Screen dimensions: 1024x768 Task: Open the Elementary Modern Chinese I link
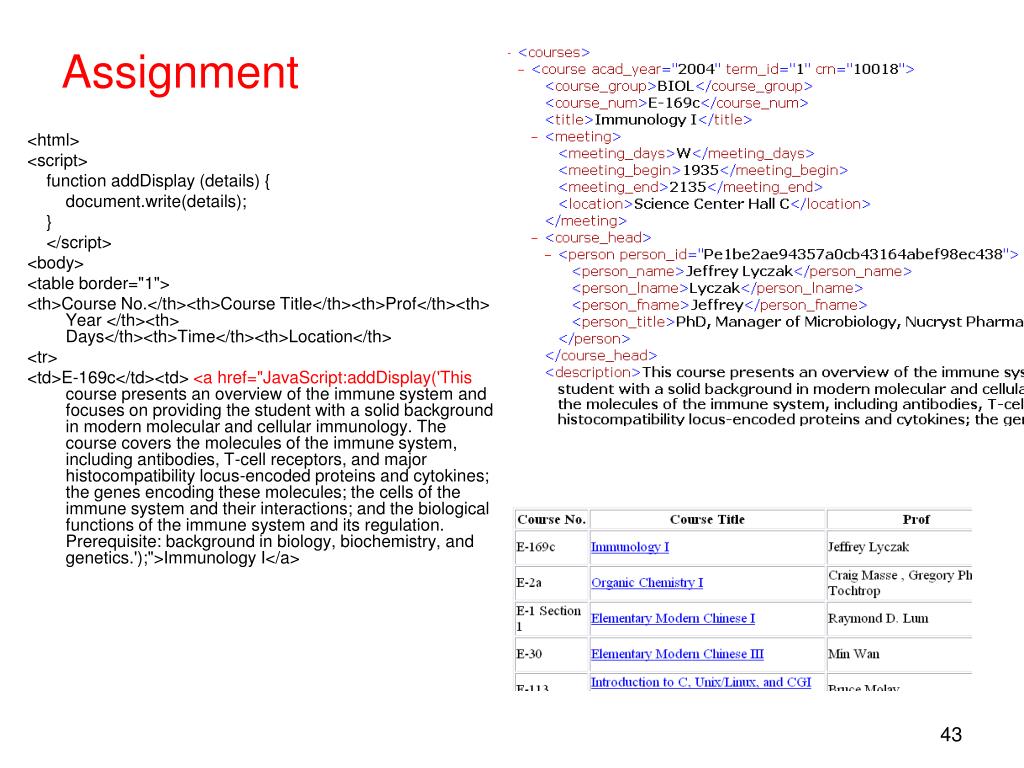coord(673,618)
